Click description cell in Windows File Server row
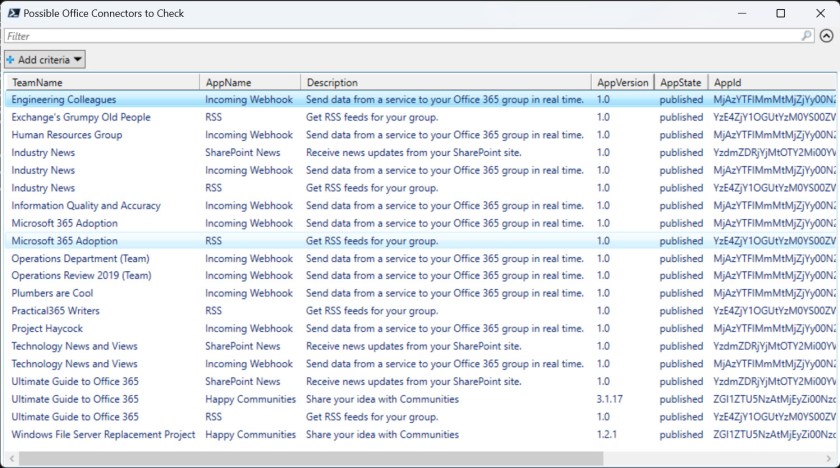The height and width of the screenshot is (468, 840). 382,435
